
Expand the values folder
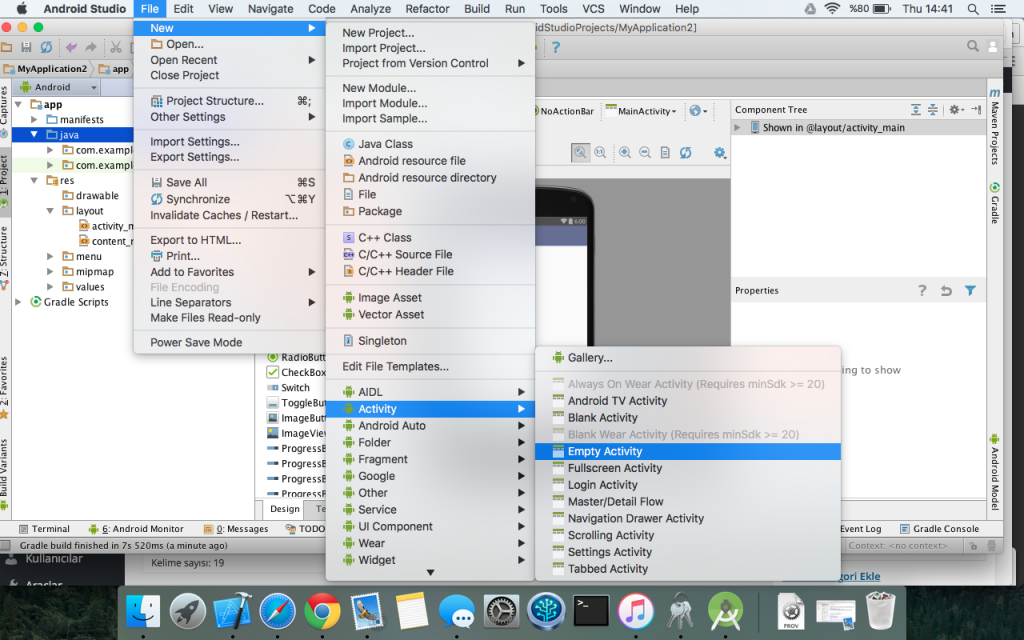point(50,287)
